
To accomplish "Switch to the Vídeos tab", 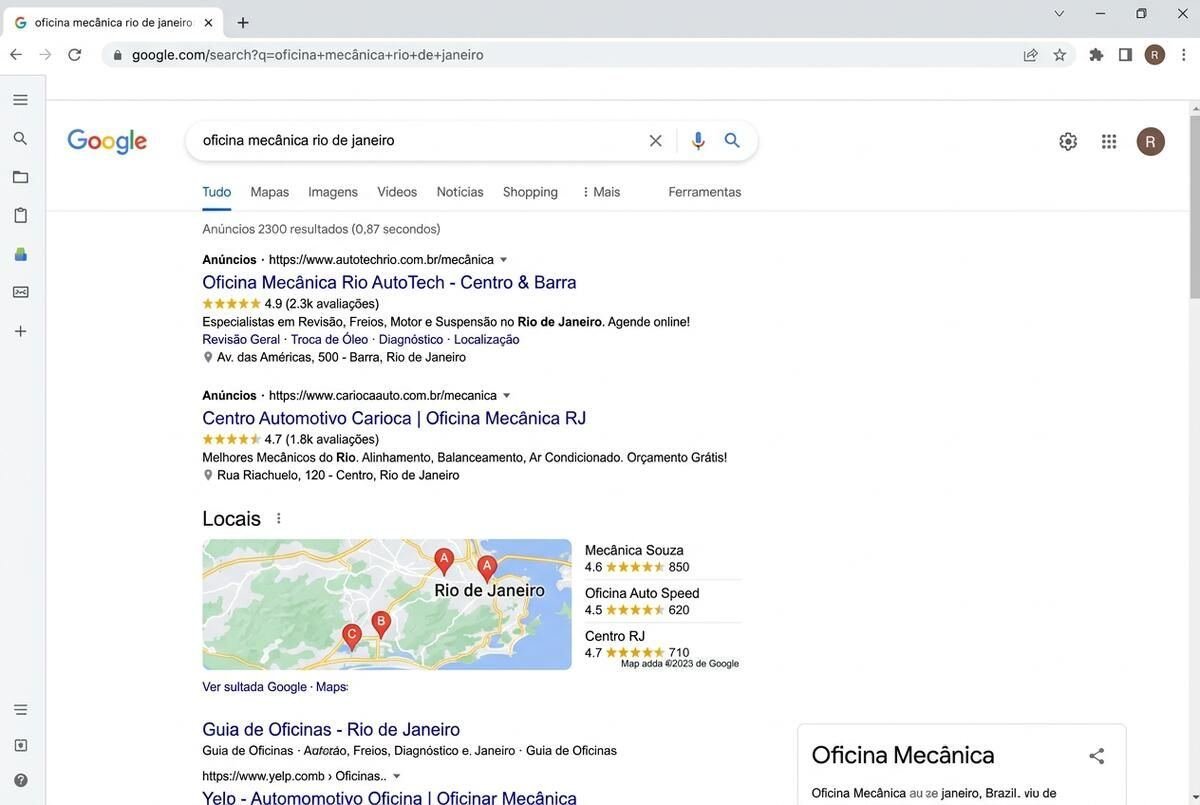I will click(397, 192).
